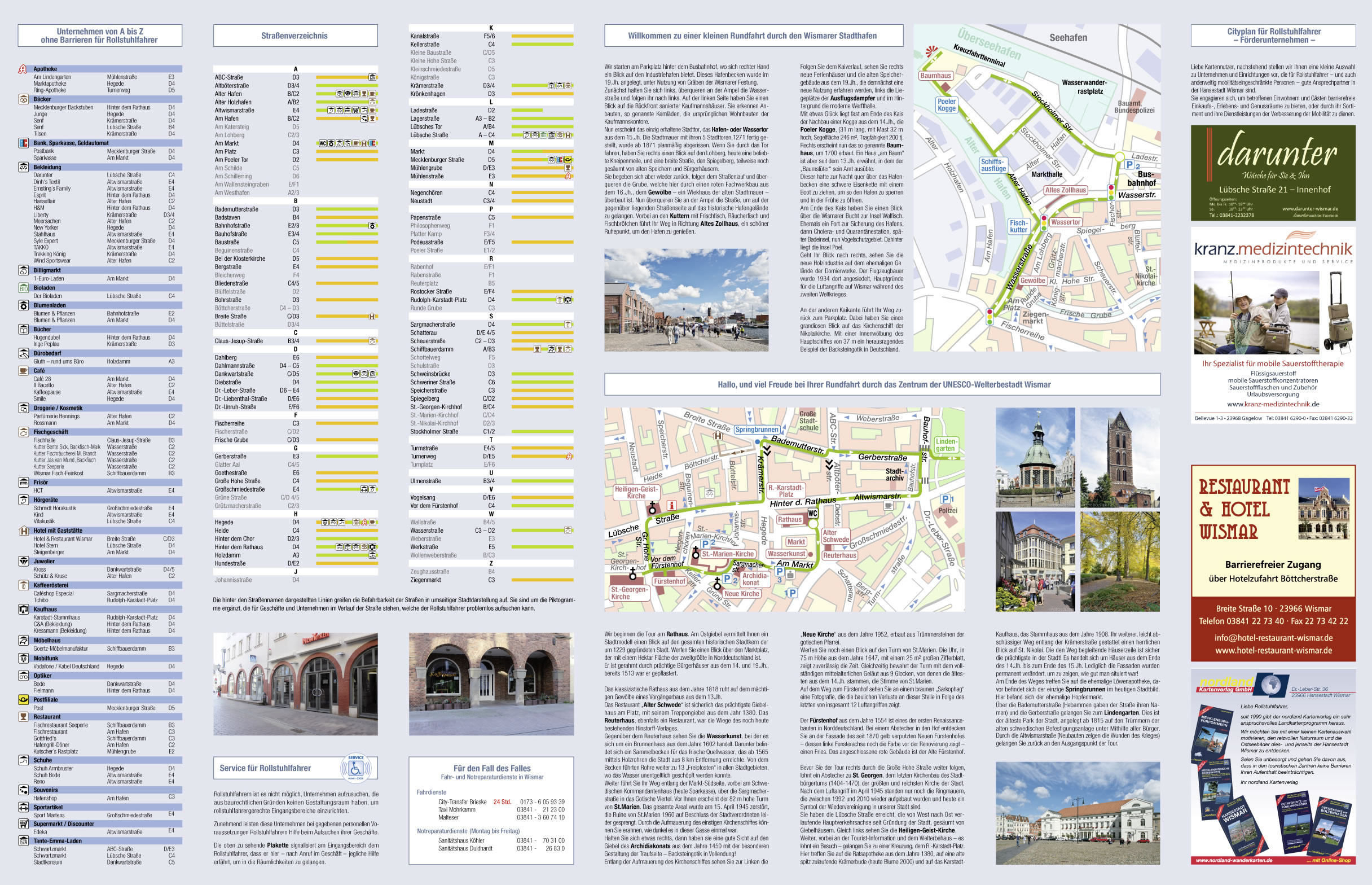The image size is (1372, 885).
Task: Click the Tante-Emma-Laden pictogram
Action: point(23,842)
